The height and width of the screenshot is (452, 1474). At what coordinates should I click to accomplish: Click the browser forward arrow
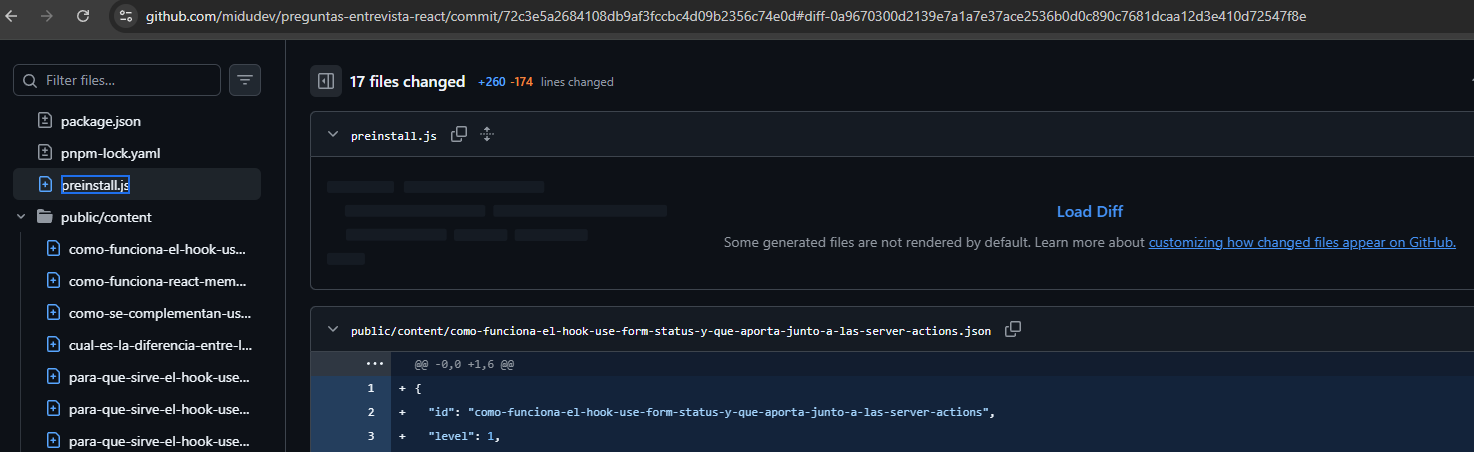47,16
